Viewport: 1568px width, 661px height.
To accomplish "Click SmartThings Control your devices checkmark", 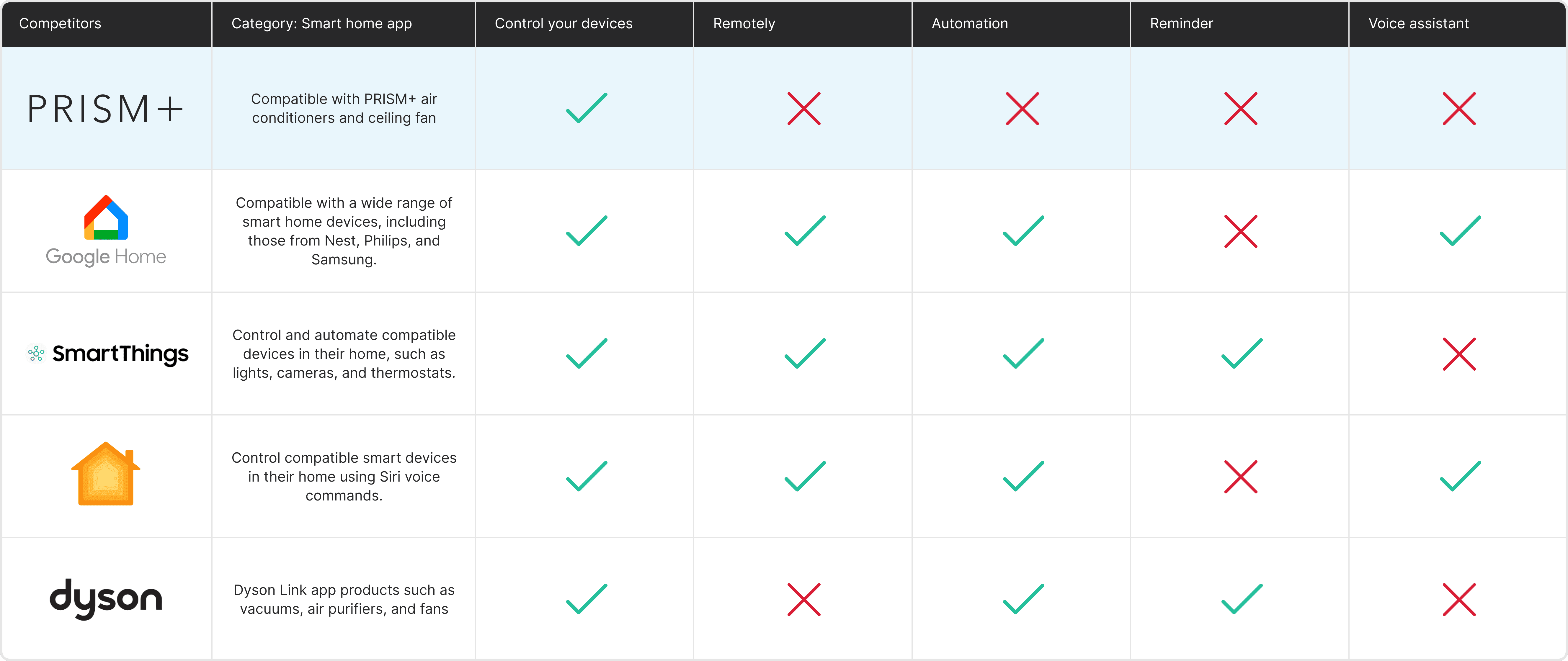I will [x=587, y=354].
